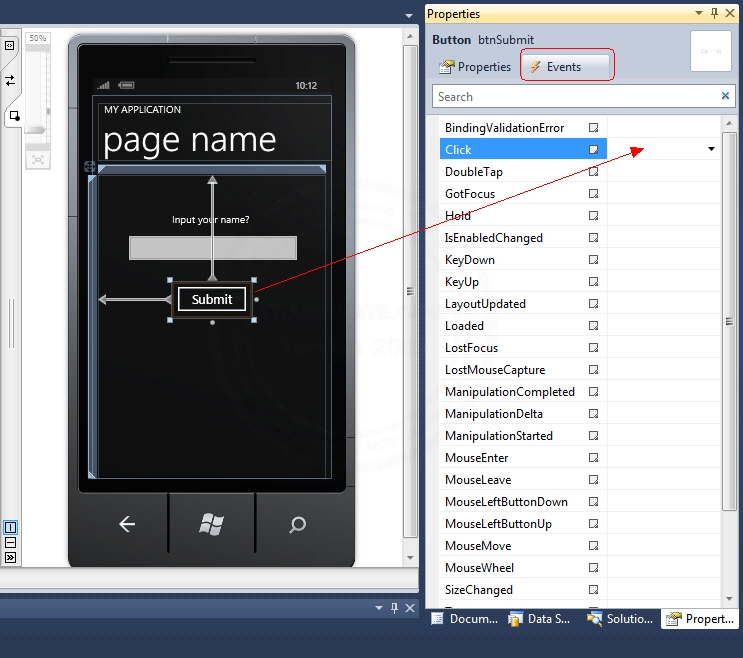Click the marker icon next to Hold

(593, 216)
